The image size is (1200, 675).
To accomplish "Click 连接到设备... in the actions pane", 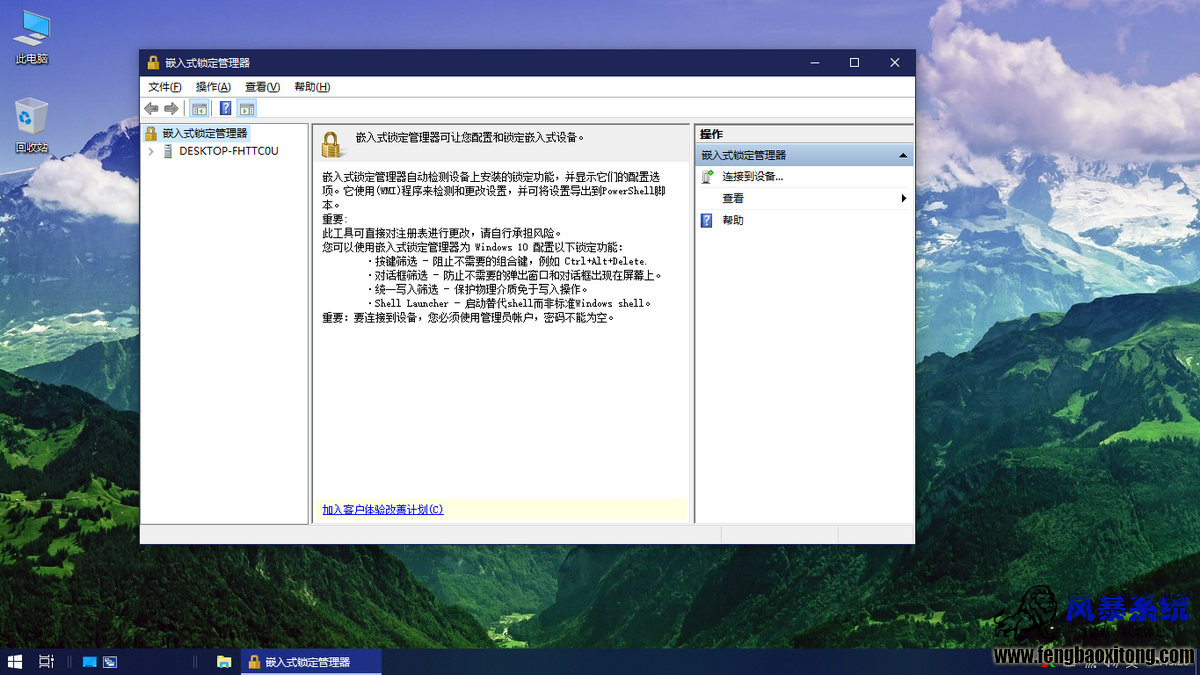I will 752,176.
